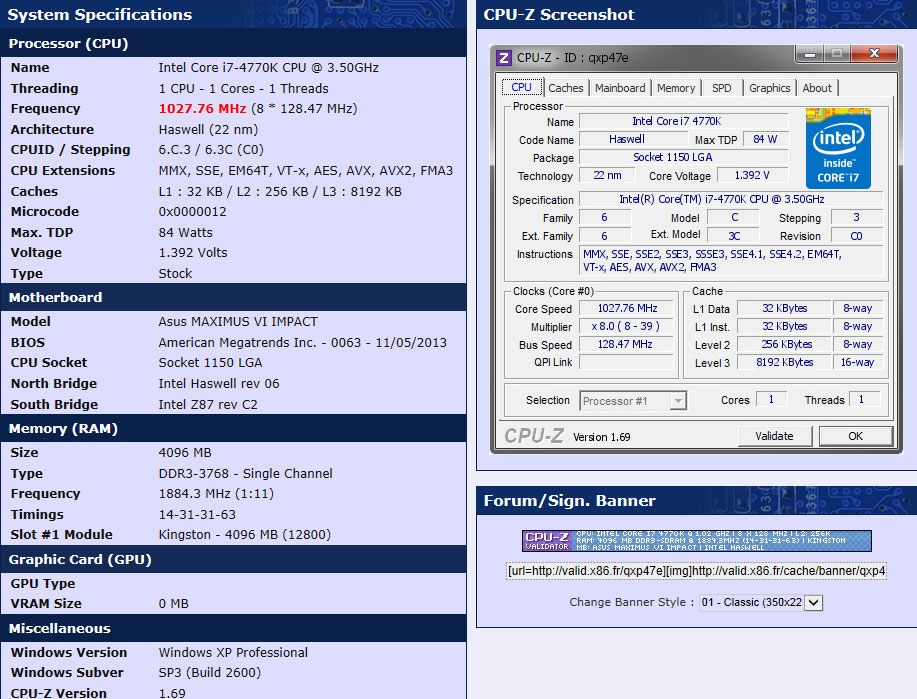This screenshot has height=699, width=917.
Task: Switch to the Memory tab
Action: 675,88
